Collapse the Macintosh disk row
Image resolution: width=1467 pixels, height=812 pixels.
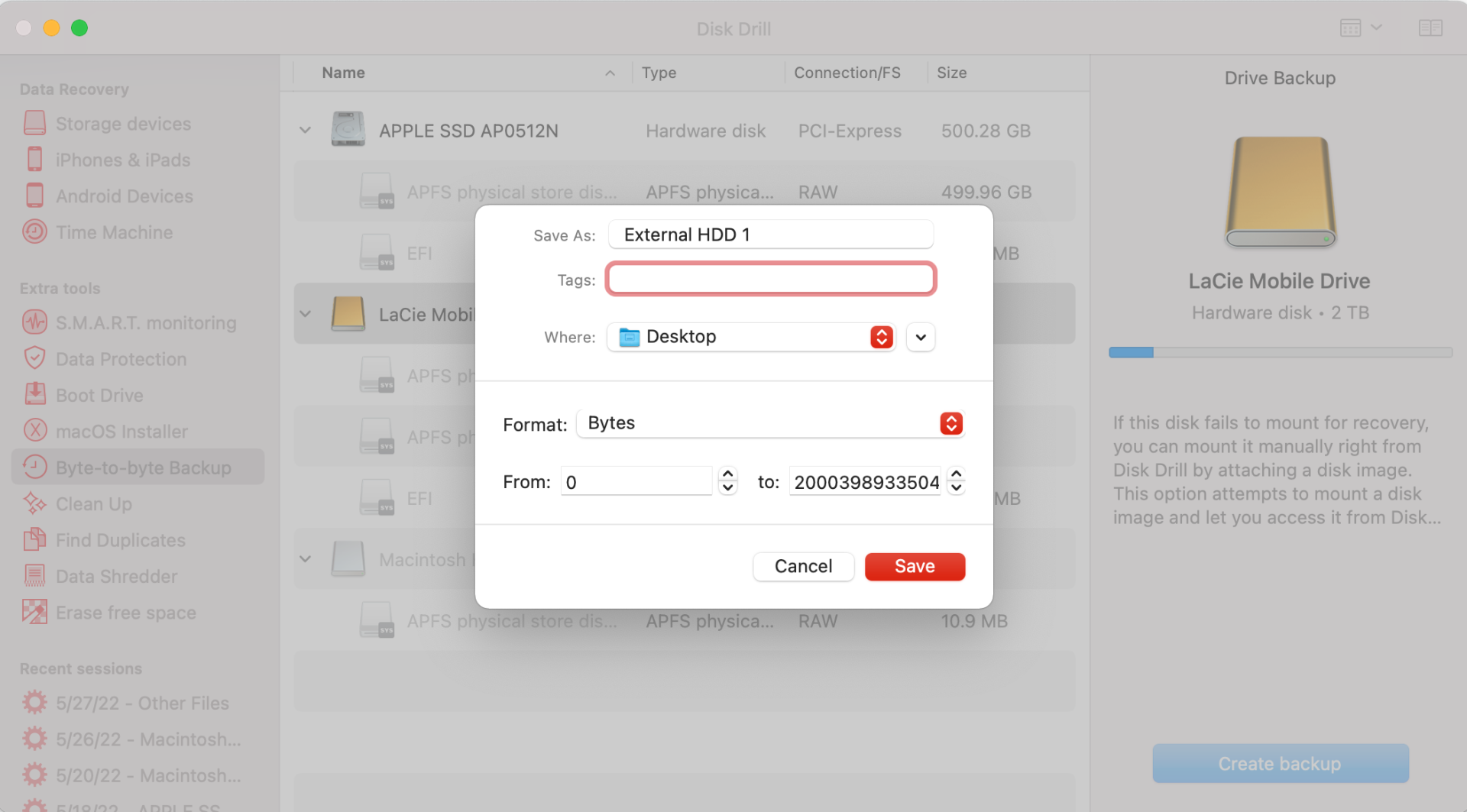click(x=306, y=559)
